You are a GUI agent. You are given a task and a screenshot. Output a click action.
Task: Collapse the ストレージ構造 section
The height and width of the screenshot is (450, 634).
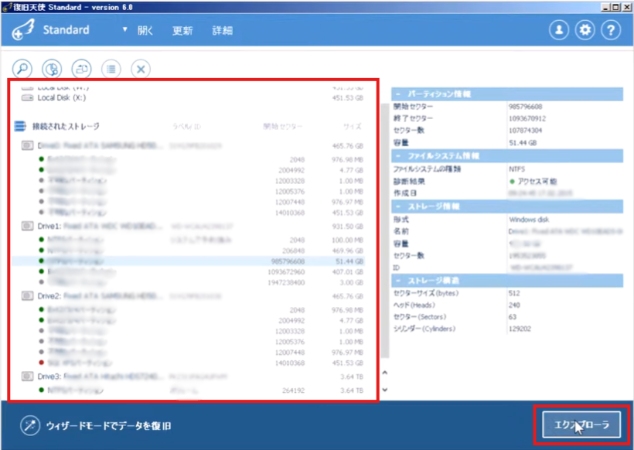[398, 281]
